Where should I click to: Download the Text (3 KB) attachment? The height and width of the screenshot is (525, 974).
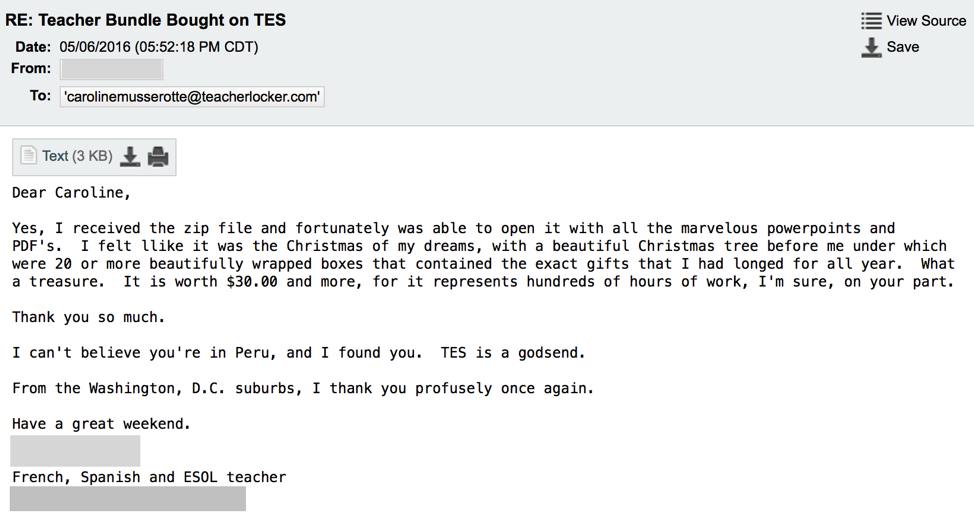(x=130, y=156)
